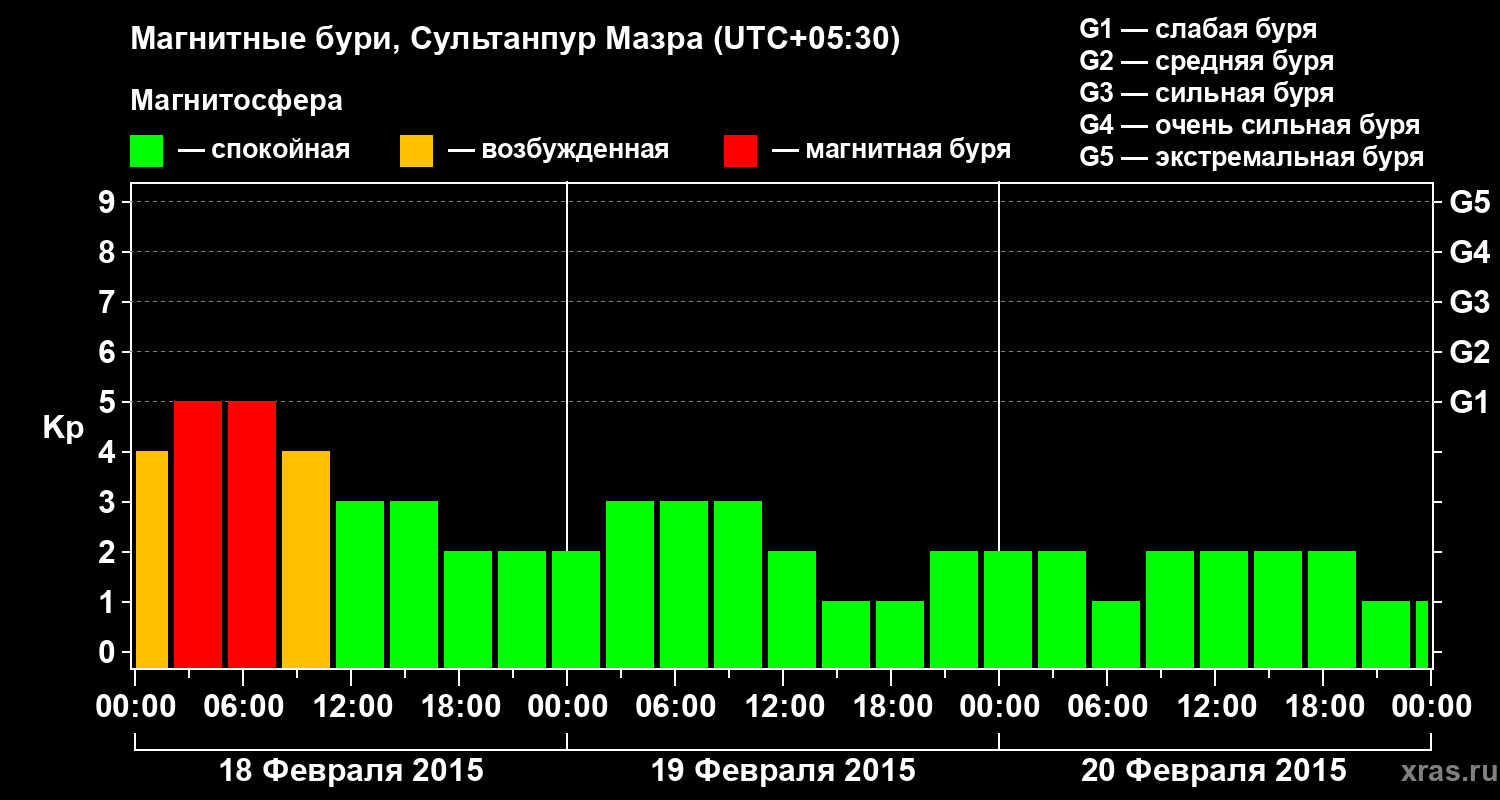Image resolution: width=1500 pixels, height=800 pixels.
Task: Click the '18 Февраля 2015' date label
Action: [x=351, y=771]
